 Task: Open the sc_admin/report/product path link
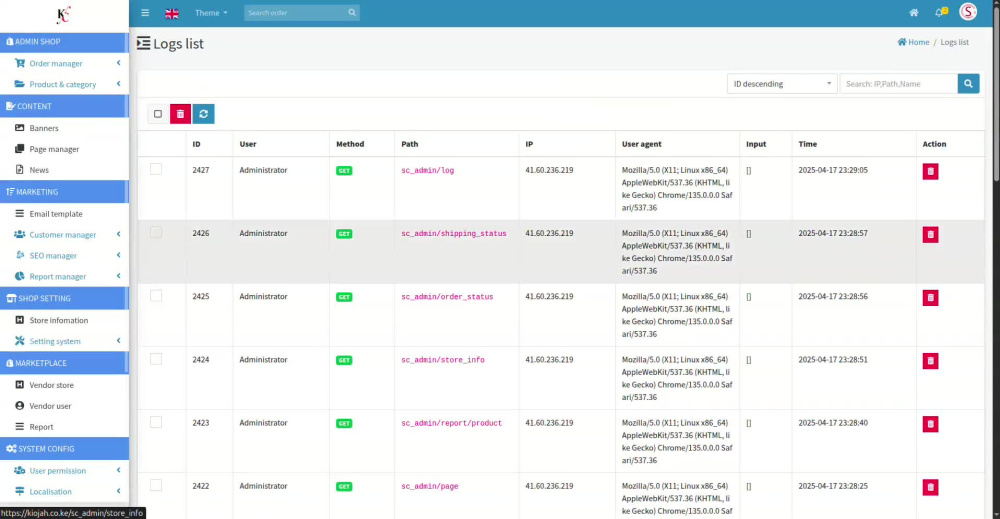click(452, 423)
